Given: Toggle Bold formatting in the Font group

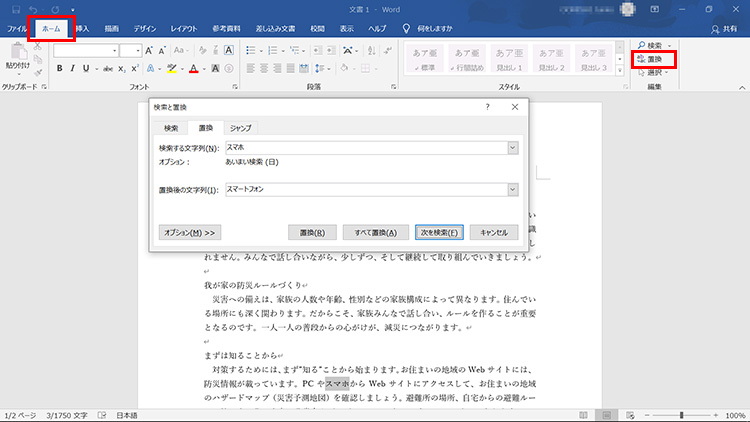Looking at the screenshot, I should pos(59,68).
